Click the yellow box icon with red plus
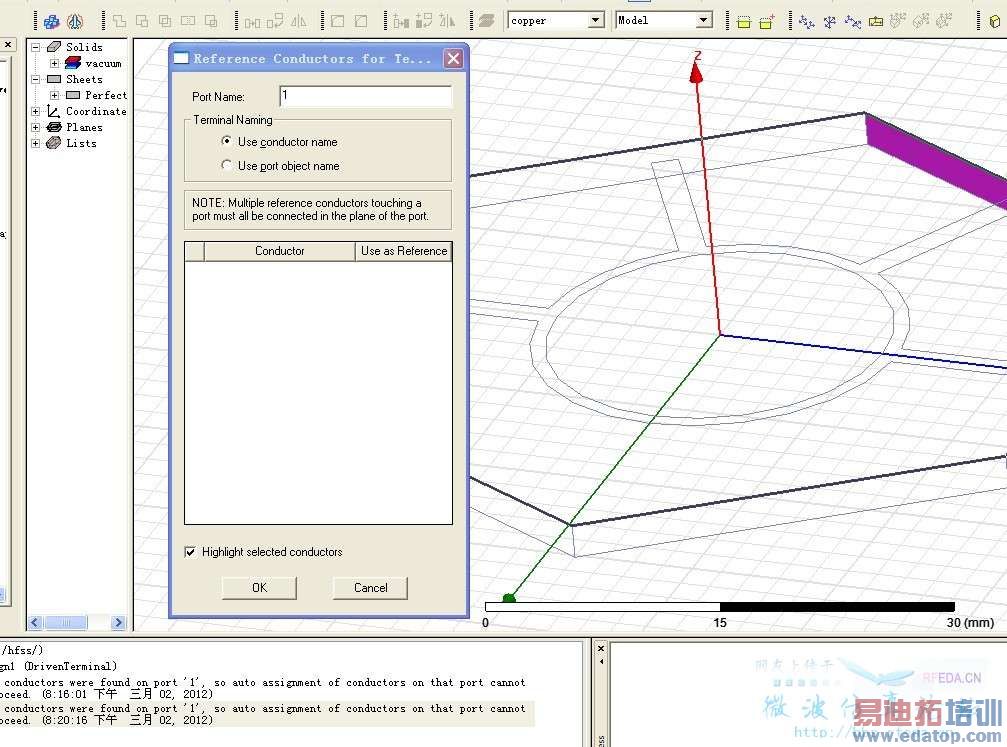 tap(767, 20)
